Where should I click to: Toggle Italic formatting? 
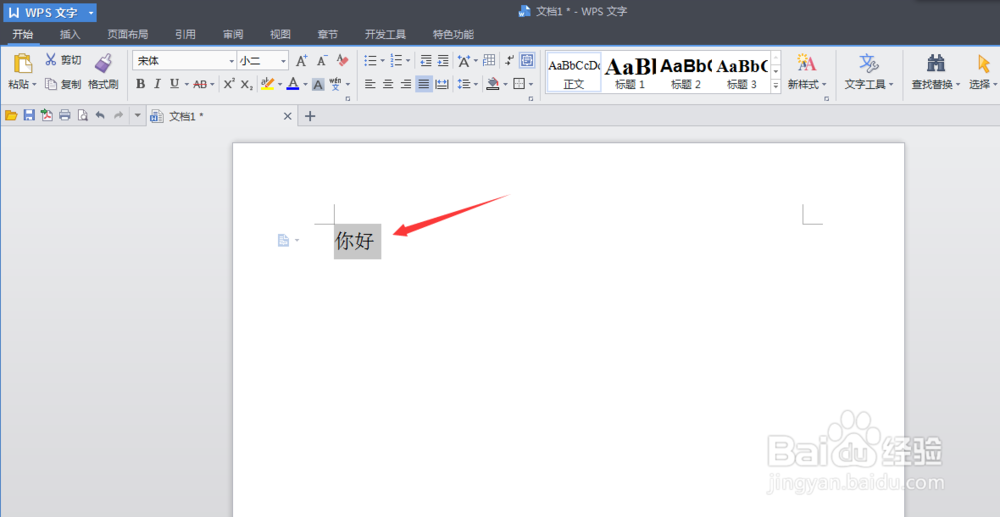[x=157, y=84]
